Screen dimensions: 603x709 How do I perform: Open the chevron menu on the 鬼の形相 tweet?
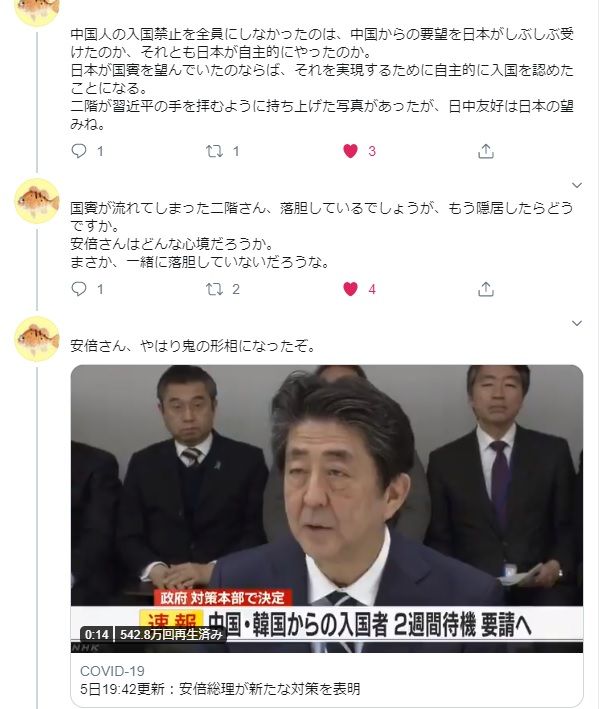click(576, 323)
